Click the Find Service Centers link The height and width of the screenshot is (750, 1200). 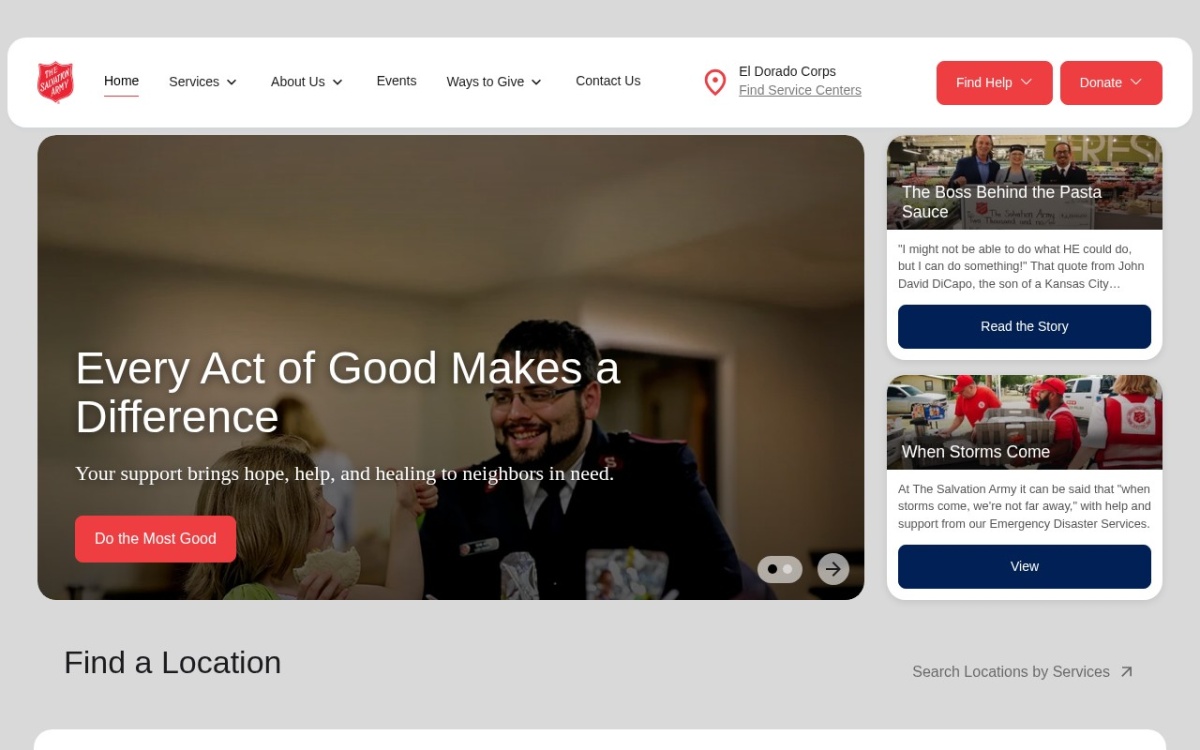800,90
